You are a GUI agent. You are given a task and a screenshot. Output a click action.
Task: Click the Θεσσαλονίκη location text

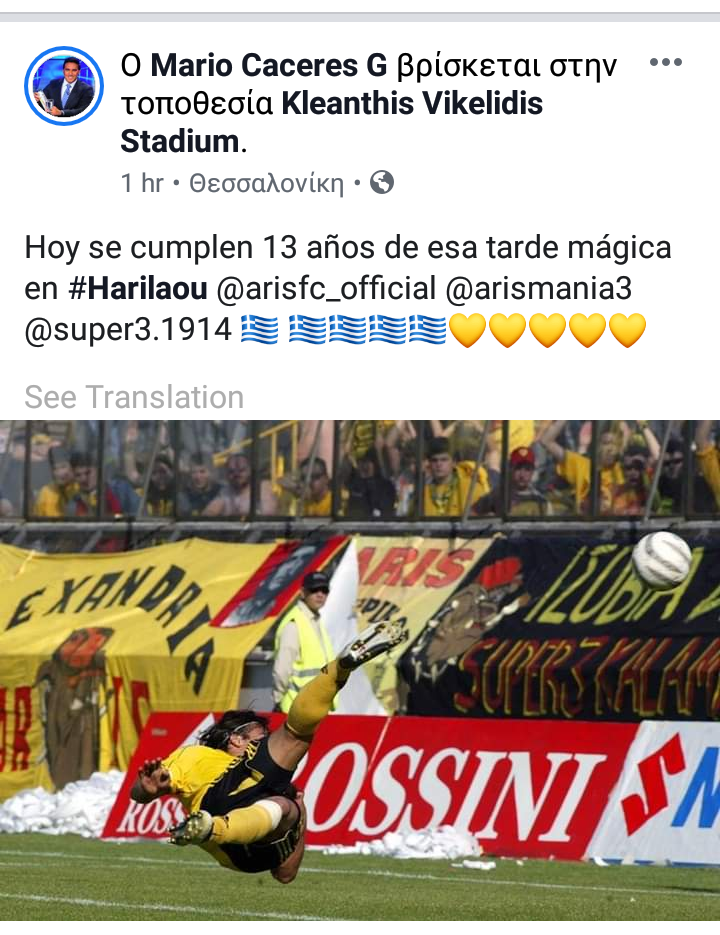267,183
